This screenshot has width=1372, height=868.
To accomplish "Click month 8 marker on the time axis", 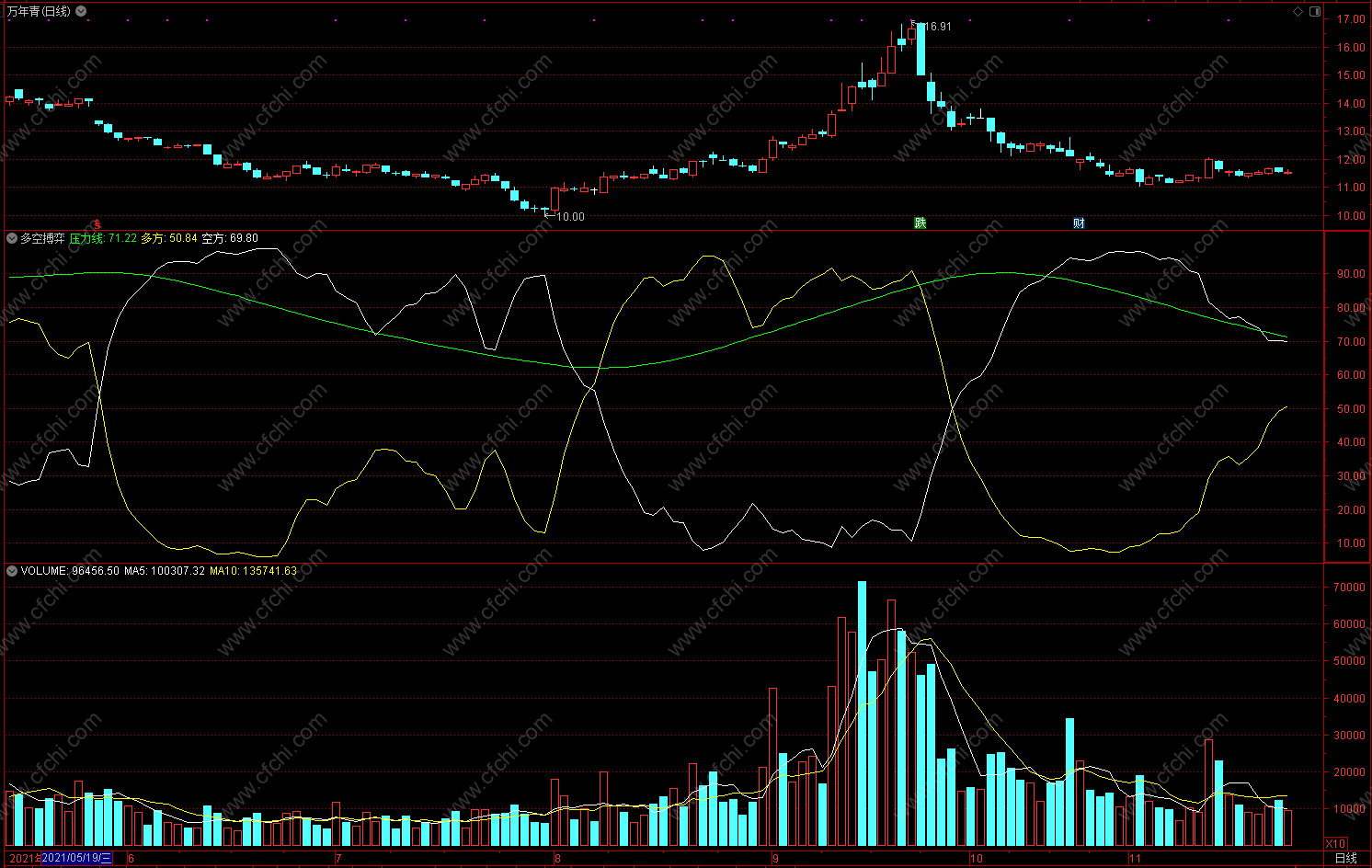I will 558,859.
